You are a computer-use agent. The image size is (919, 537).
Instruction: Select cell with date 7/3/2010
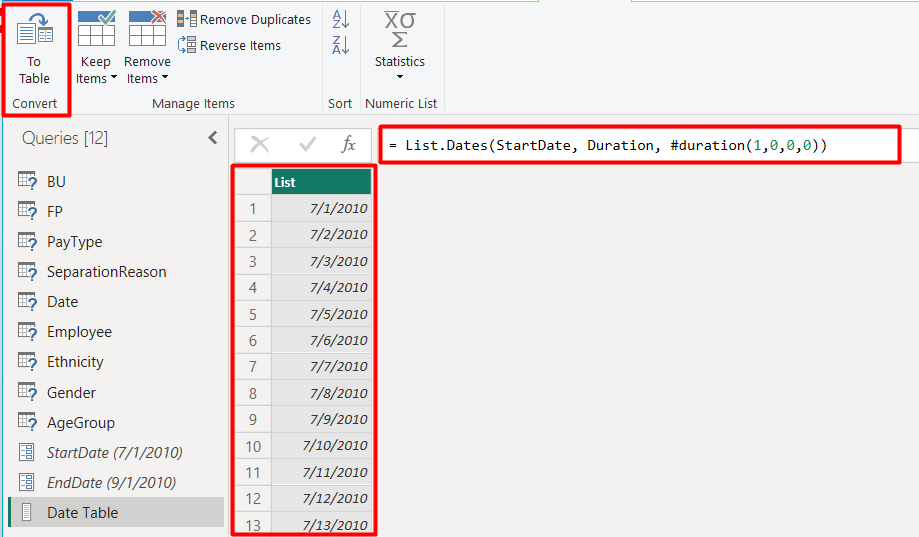tap(321, 261)
